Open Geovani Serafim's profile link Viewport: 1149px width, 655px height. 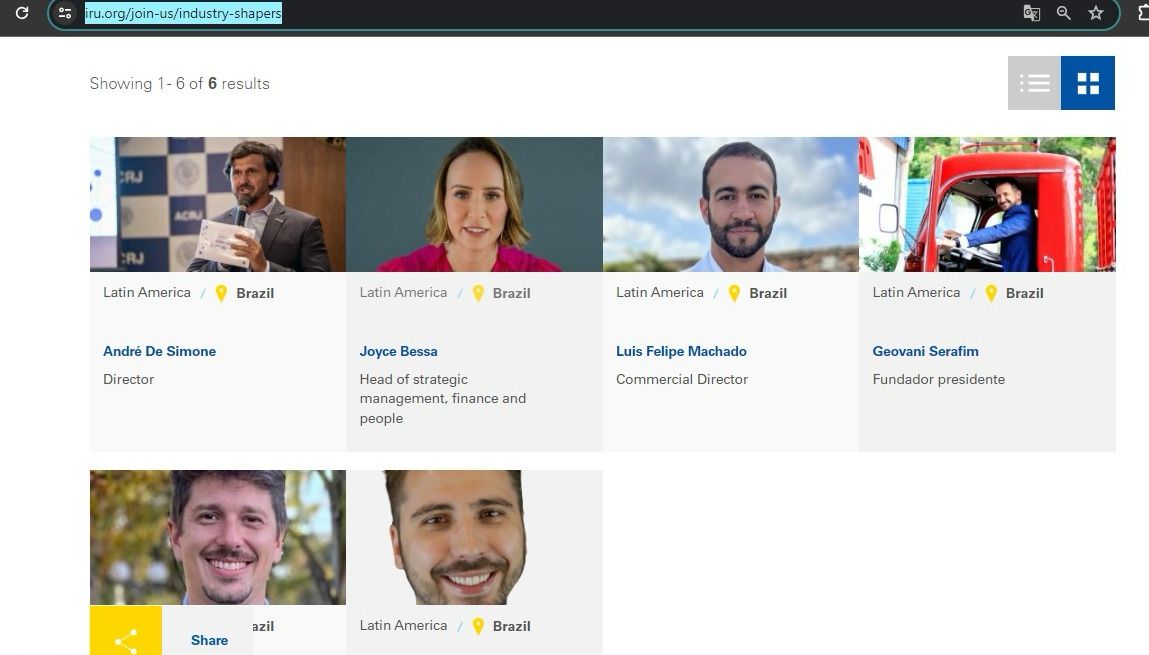(x=925, y=351)
